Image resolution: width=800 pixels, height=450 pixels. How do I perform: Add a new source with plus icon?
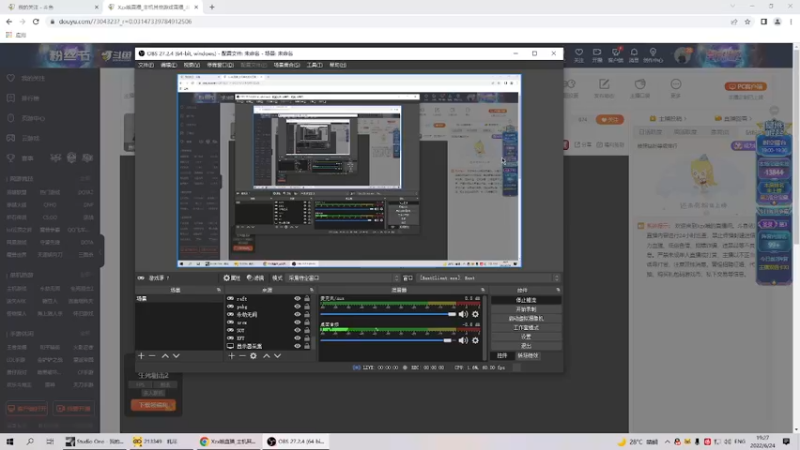tap(231, 356)
